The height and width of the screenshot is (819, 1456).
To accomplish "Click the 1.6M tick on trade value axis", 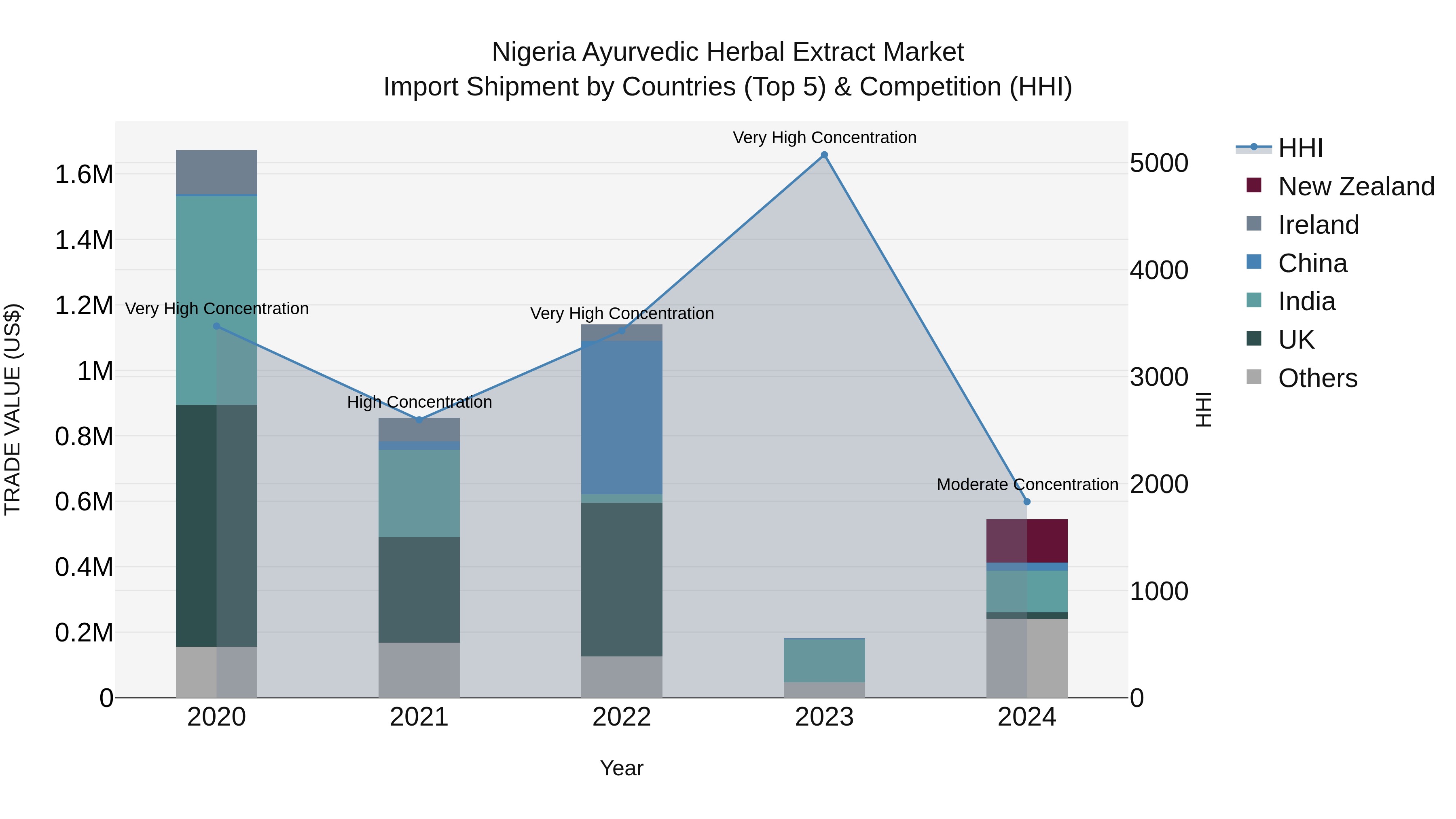I will (x=84, y=174).
